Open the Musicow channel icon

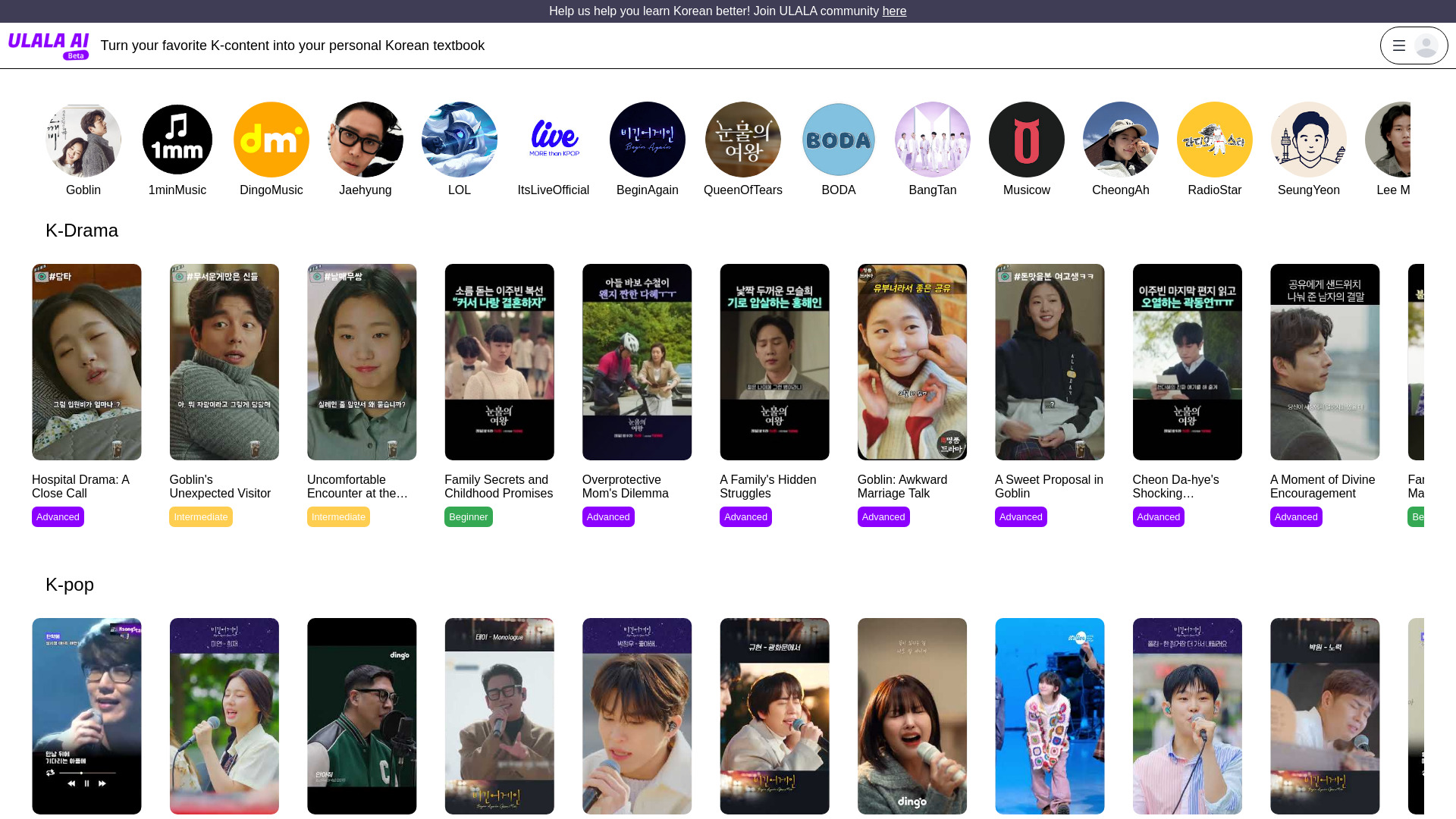1027,140
